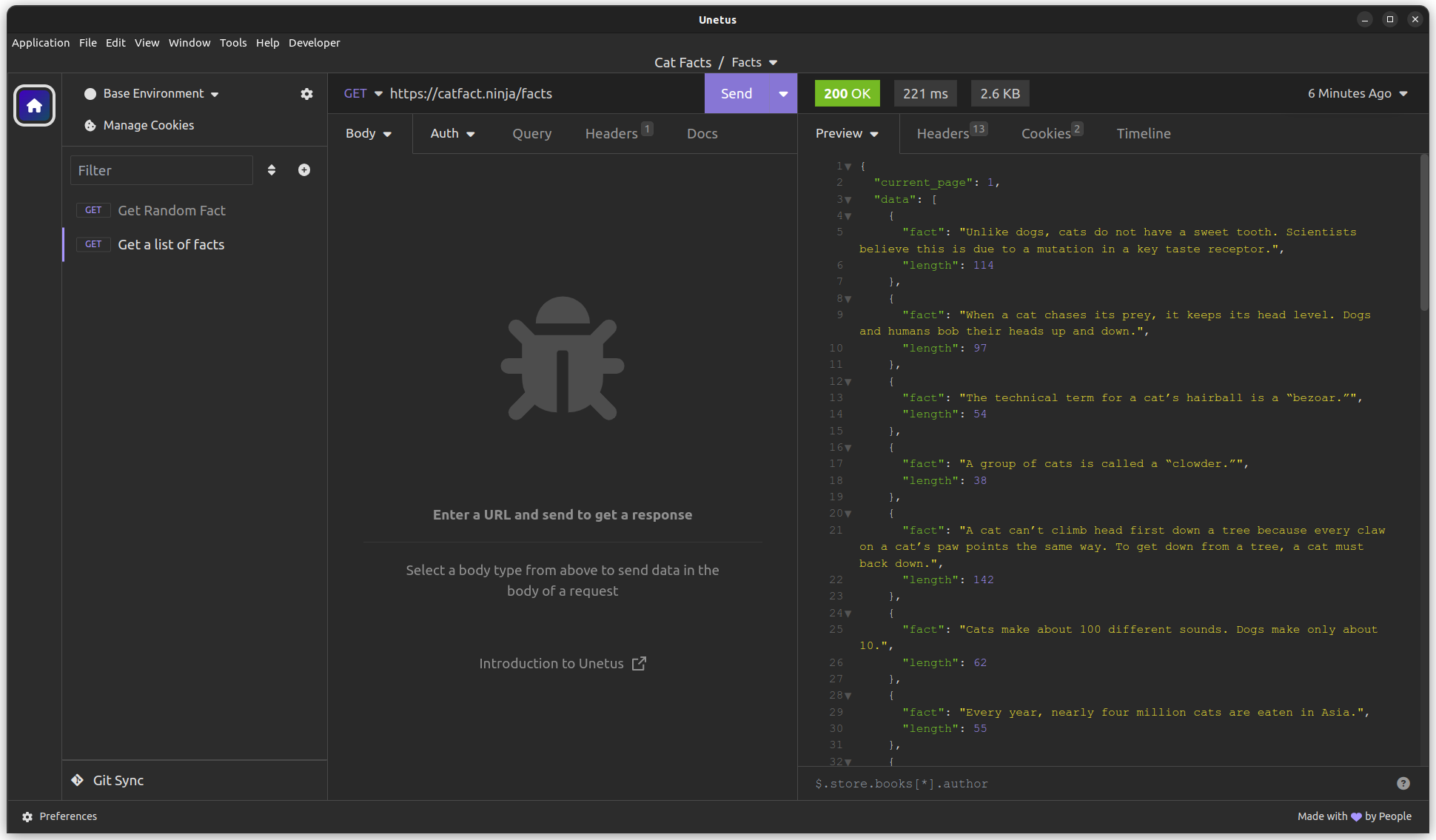1436x840 pixels.
Task: Collapse the data array fold on line 3
Action: (x=848, y=200)
